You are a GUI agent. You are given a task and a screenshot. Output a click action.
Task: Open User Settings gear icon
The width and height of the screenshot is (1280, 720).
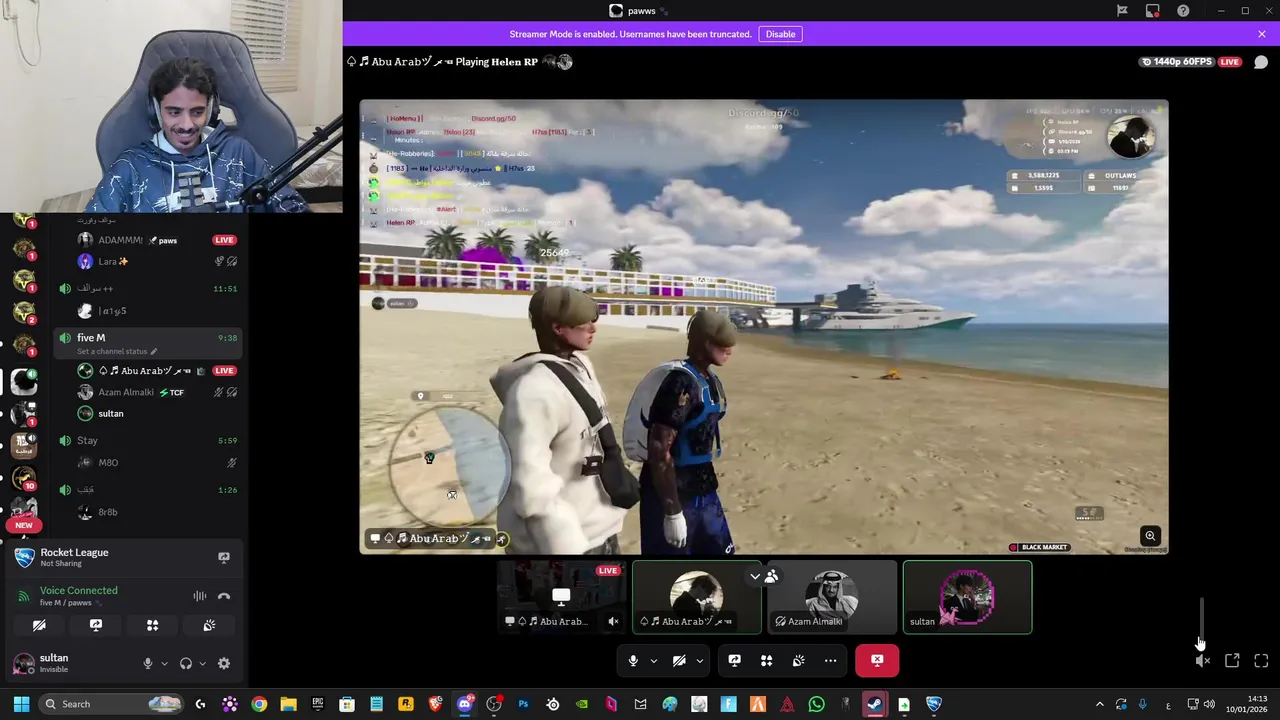(224, 663)
